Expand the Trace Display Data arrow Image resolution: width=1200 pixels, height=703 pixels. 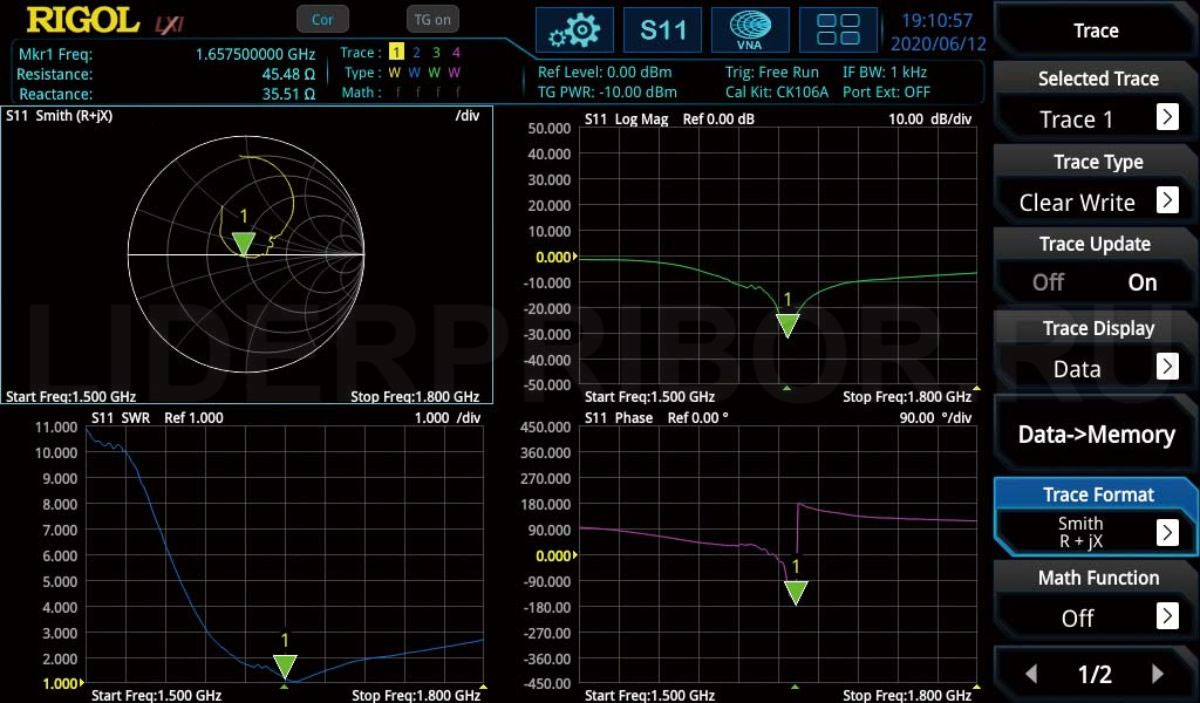coord(1167,367)
